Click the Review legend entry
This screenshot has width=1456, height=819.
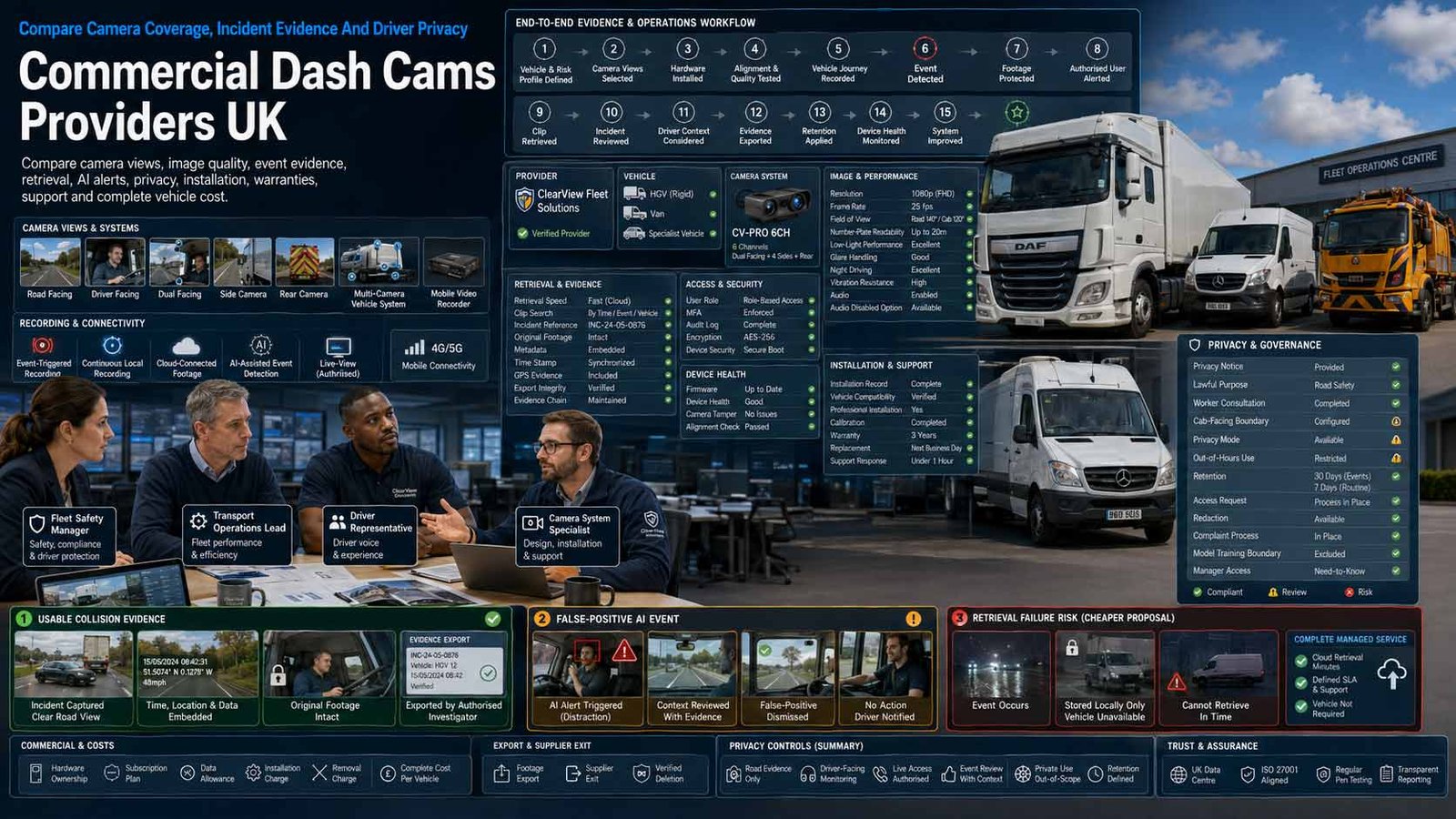(x=1288, y=592)
